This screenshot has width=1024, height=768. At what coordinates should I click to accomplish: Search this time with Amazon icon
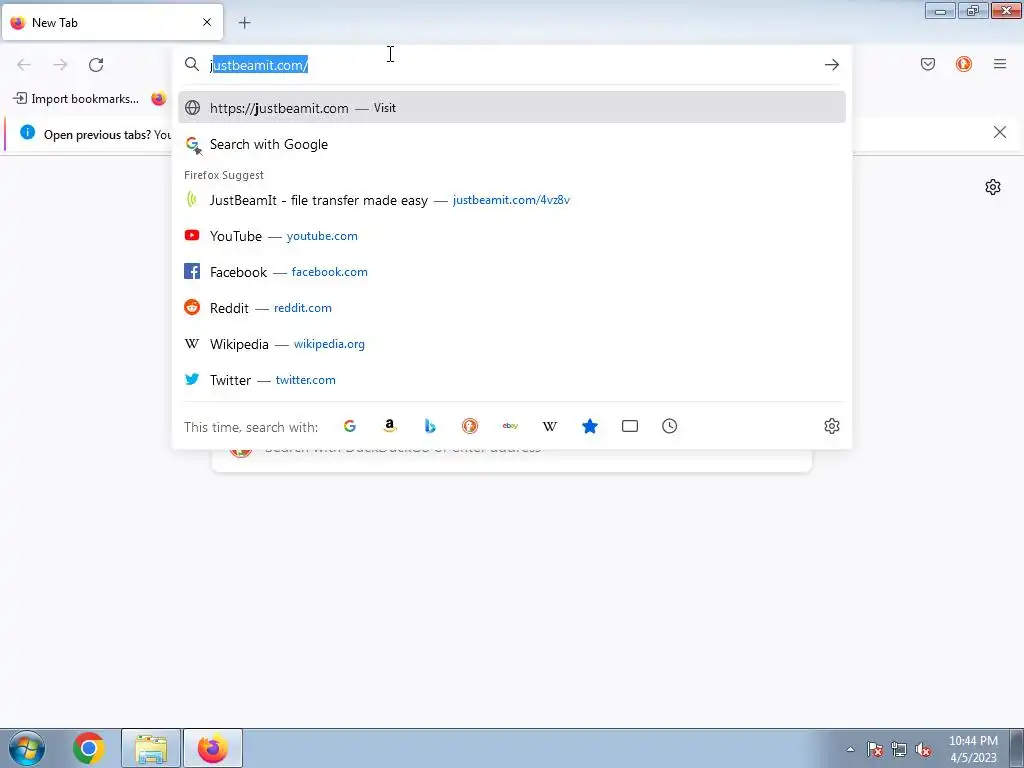click(390, 426)
